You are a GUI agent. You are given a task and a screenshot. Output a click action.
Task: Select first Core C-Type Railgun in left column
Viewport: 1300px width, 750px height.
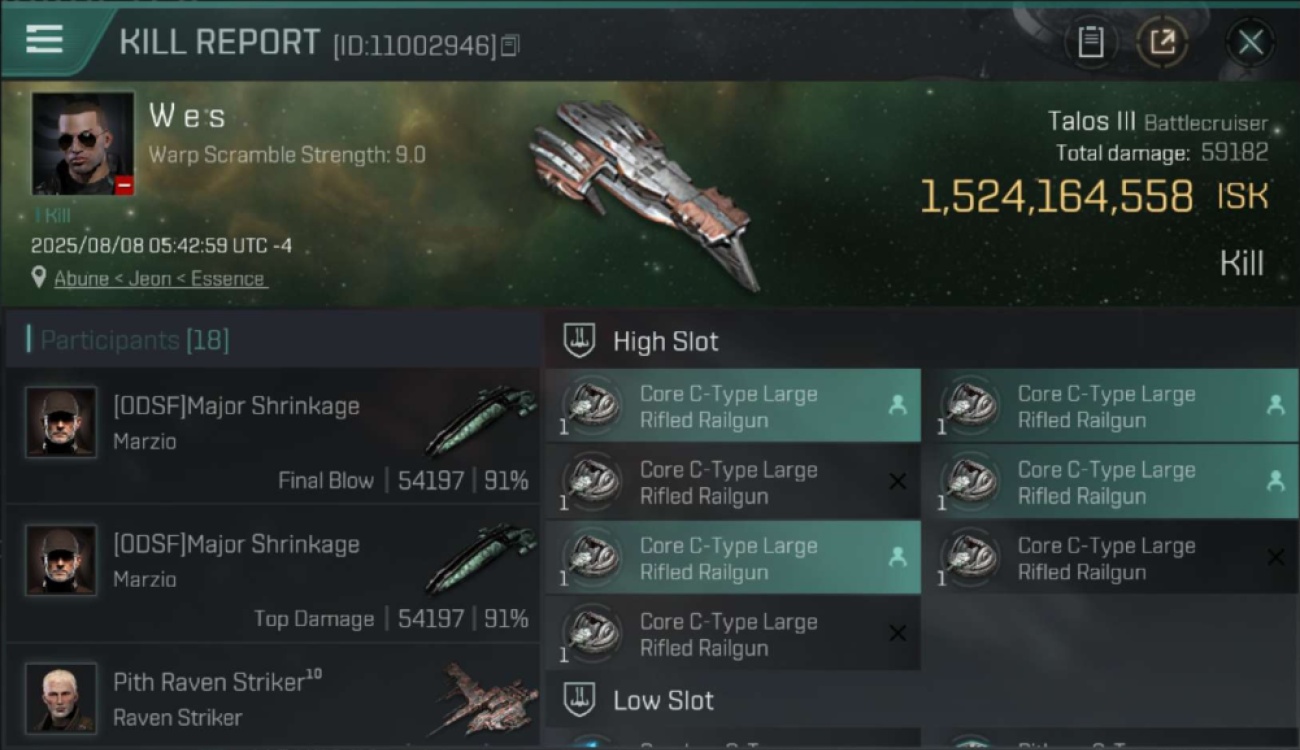click(733, 406)
